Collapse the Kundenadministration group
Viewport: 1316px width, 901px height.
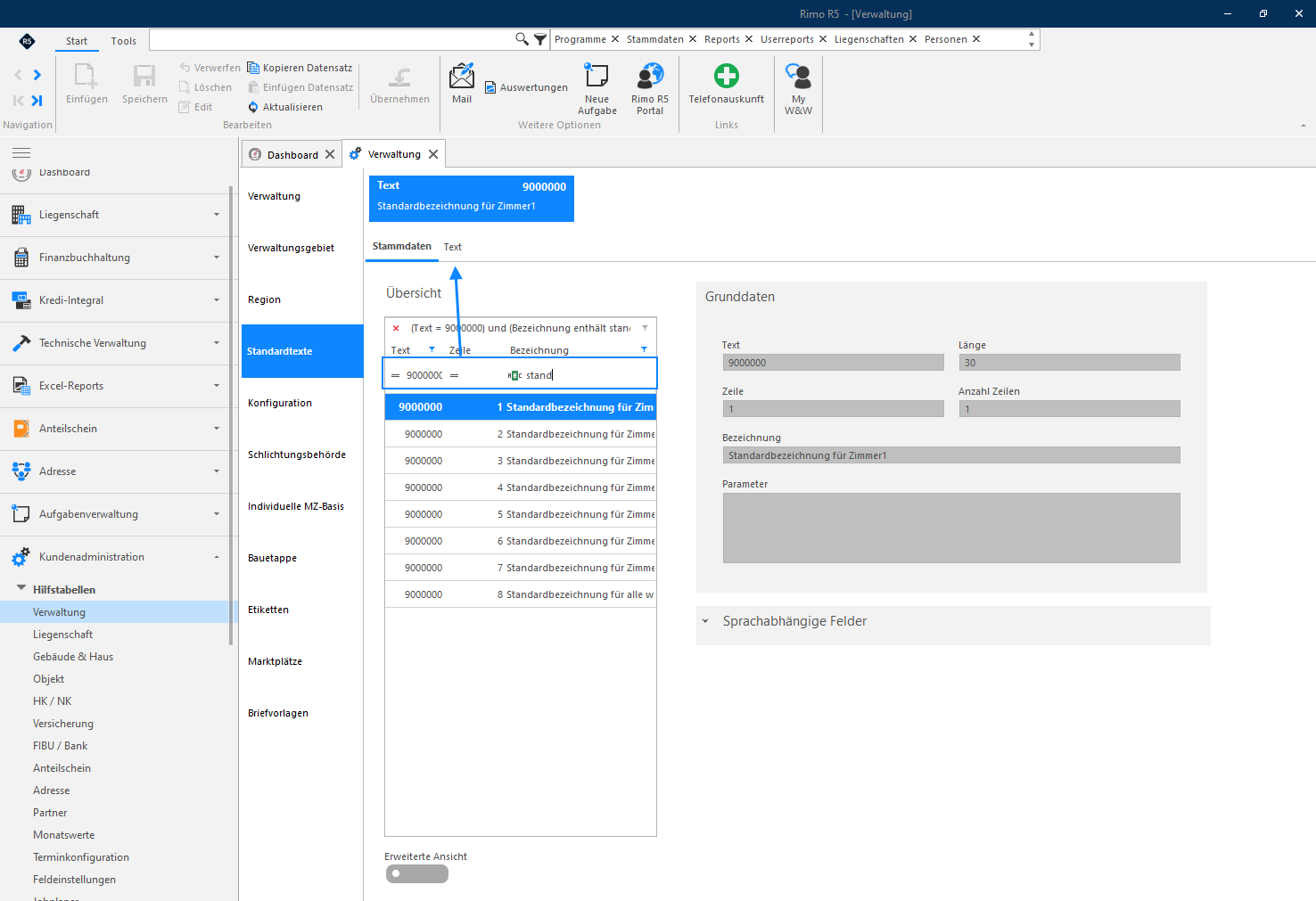click(217, 557)
